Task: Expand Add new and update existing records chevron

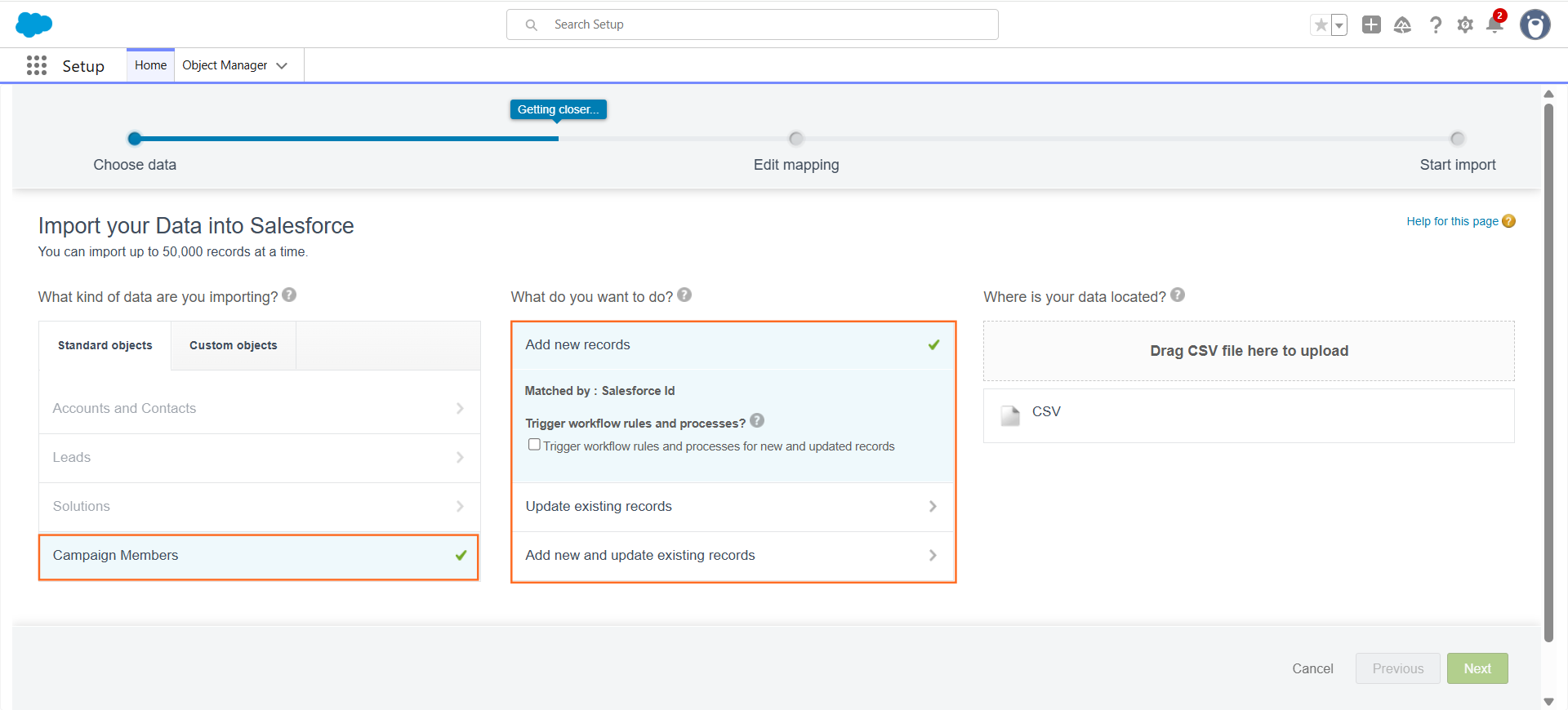Action: tap(933, 555)
